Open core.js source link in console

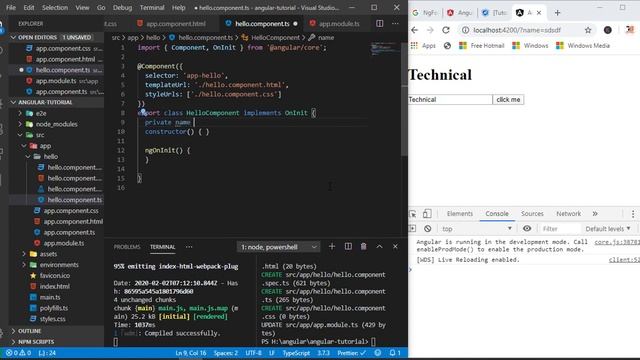(617, 242)
